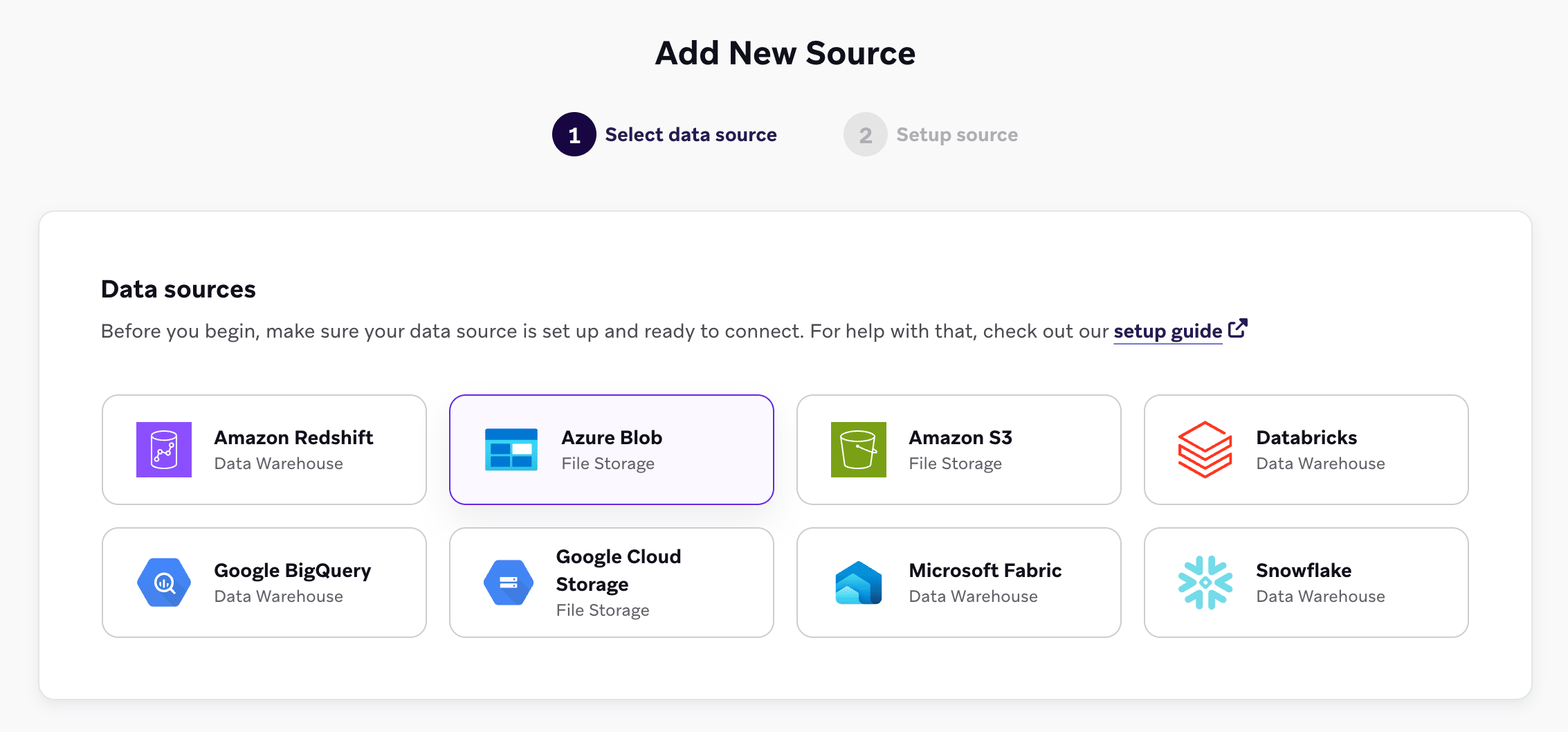Click the 'Microsoft Fabric' title text
This screenshot has height=732, width=1568.
tap(985, 570)
